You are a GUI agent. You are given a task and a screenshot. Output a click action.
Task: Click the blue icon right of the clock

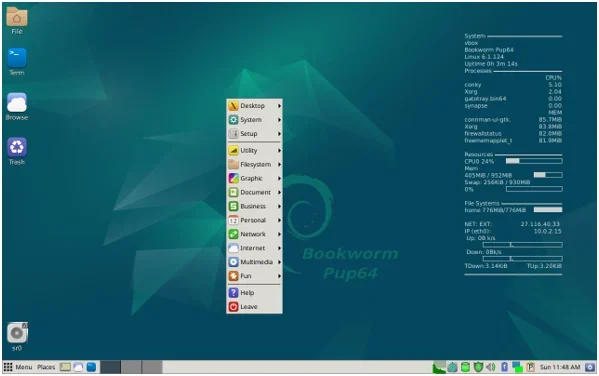click(590, 367)
